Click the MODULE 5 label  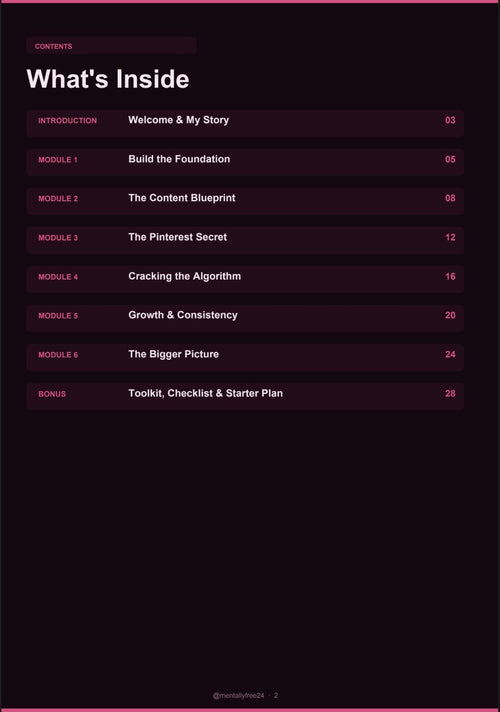58,316
